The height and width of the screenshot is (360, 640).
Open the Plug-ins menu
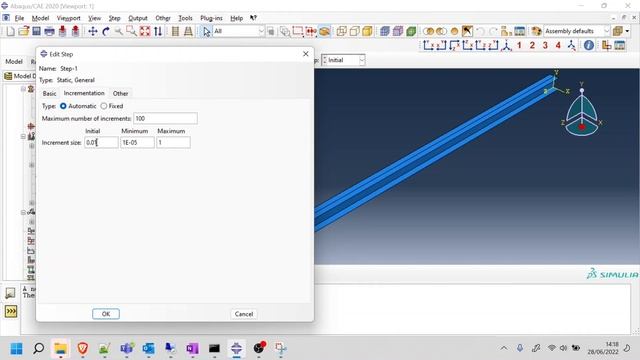coord(211,18)
